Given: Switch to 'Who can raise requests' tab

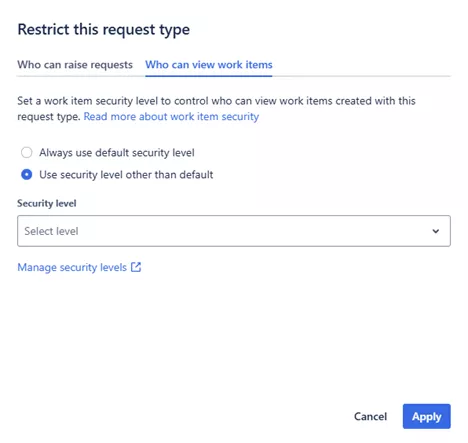Looking at the screenshot, I should [x=75, y=65].
